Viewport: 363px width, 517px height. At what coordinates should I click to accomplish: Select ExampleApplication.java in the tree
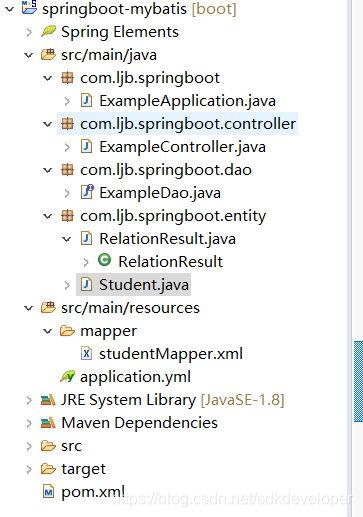point(188,101)
